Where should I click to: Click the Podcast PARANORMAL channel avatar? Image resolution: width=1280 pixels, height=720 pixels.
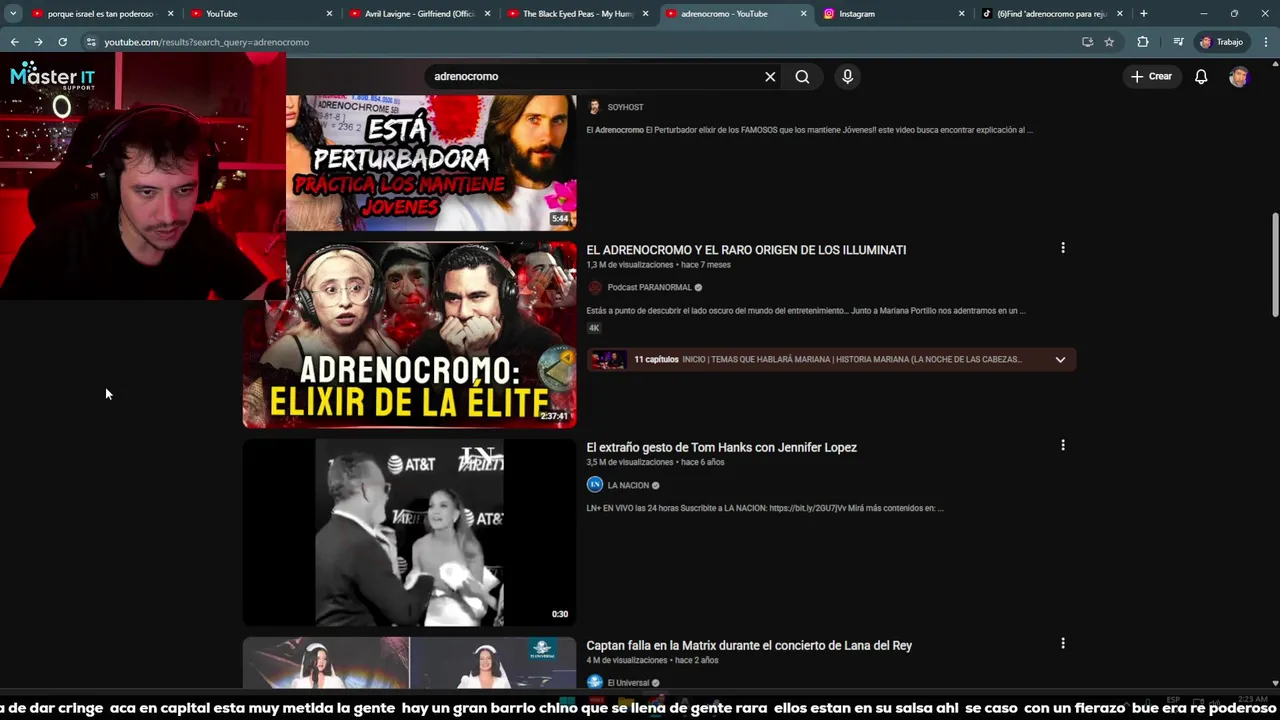(595, 288)
